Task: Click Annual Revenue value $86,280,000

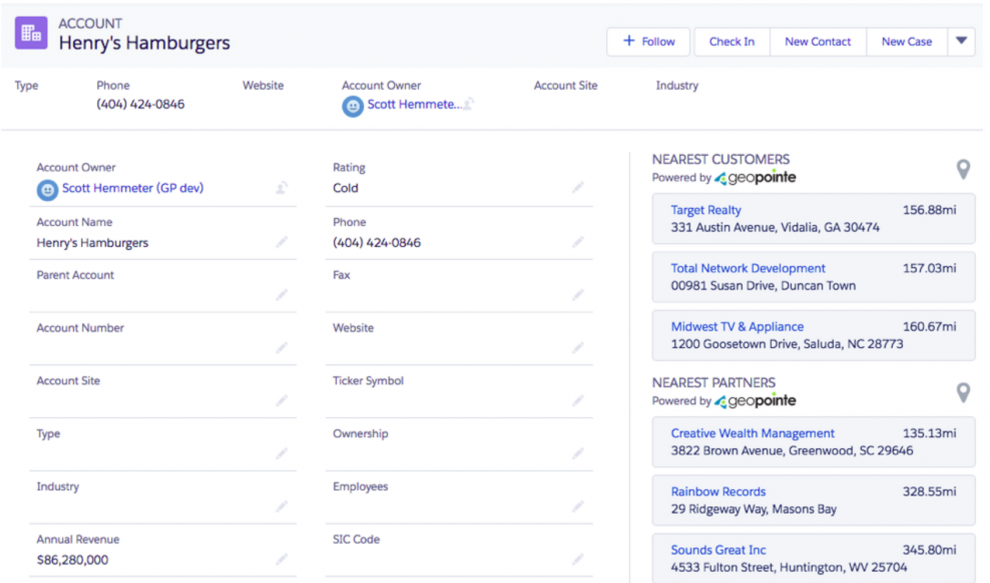Action: click(72, 560)
